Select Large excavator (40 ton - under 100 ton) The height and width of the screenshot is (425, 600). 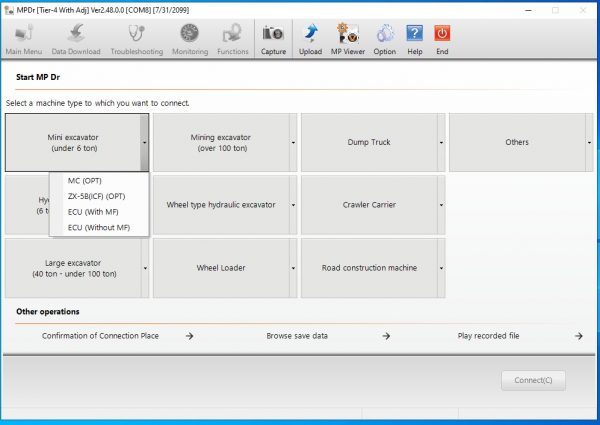coord(73,268)
